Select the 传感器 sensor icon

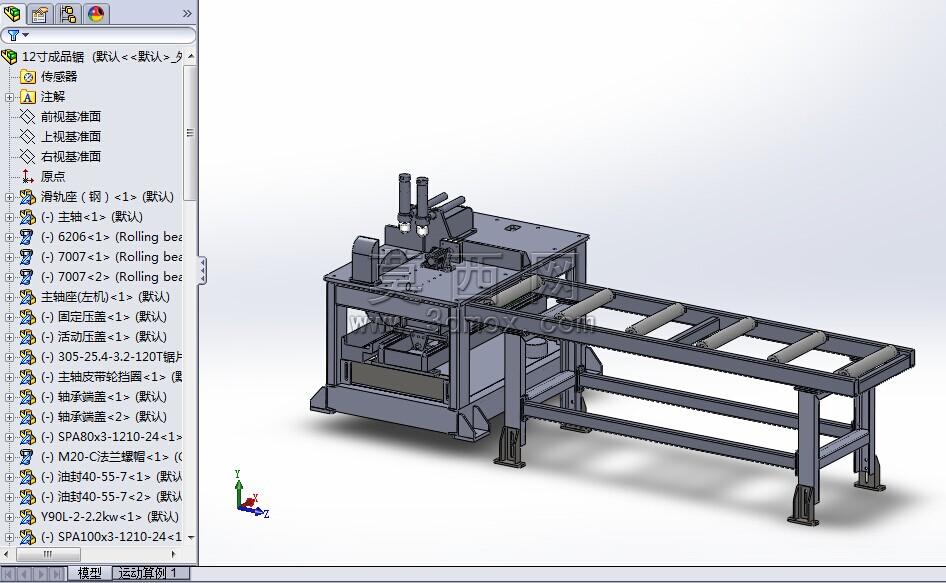coord(28,77)
